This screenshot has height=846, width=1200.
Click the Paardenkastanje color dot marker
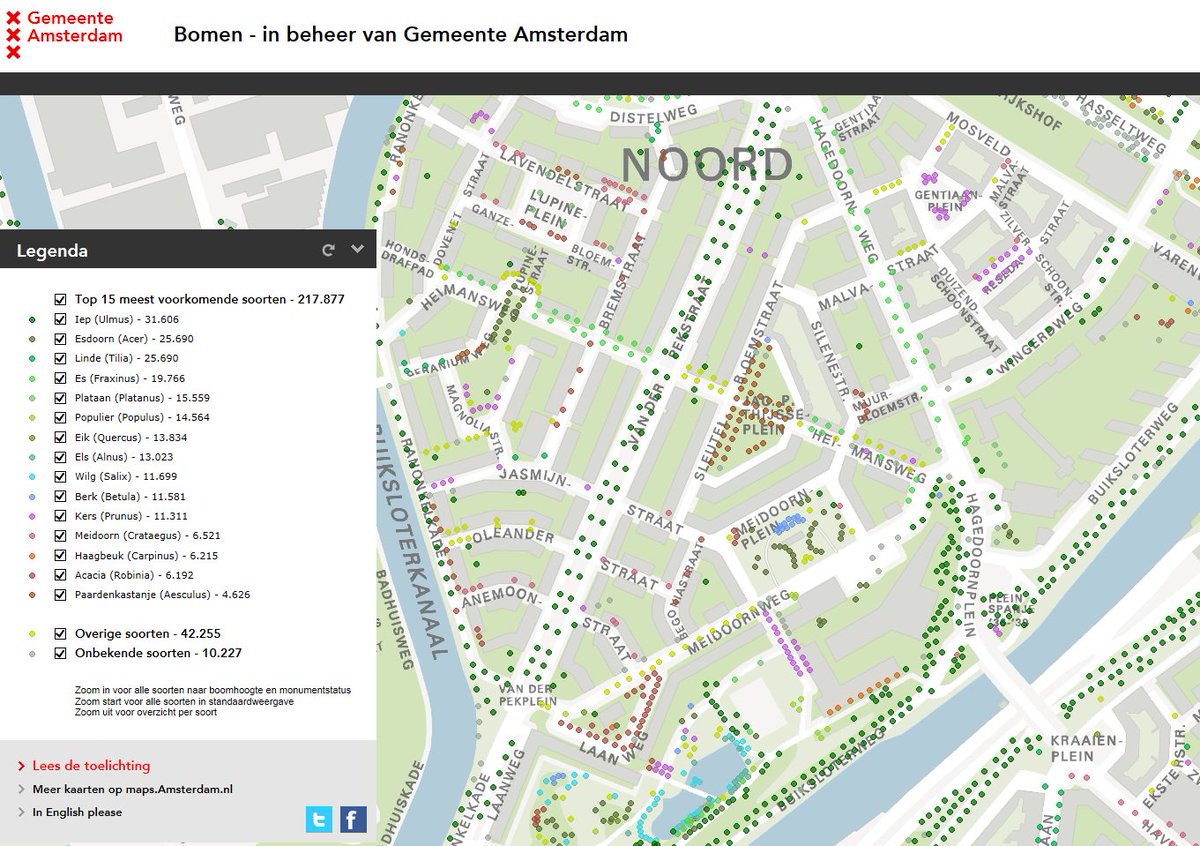(x=30, y=595)
